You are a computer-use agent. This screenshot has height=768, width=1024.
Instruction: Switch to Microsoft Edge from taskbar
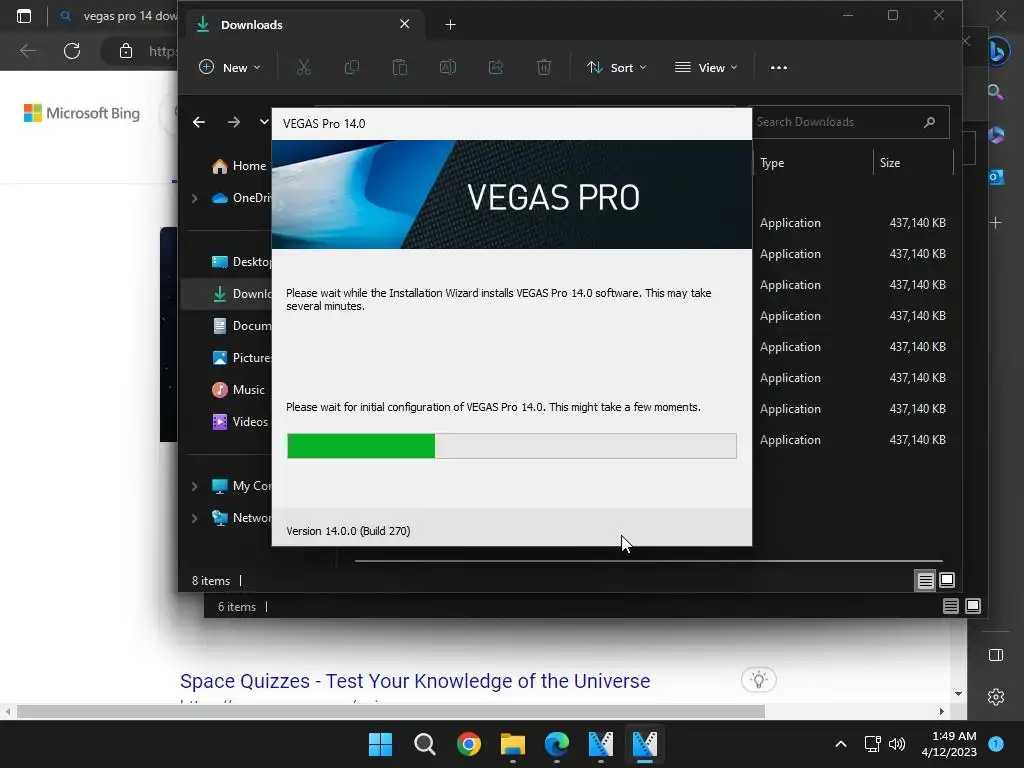[557, 744]
